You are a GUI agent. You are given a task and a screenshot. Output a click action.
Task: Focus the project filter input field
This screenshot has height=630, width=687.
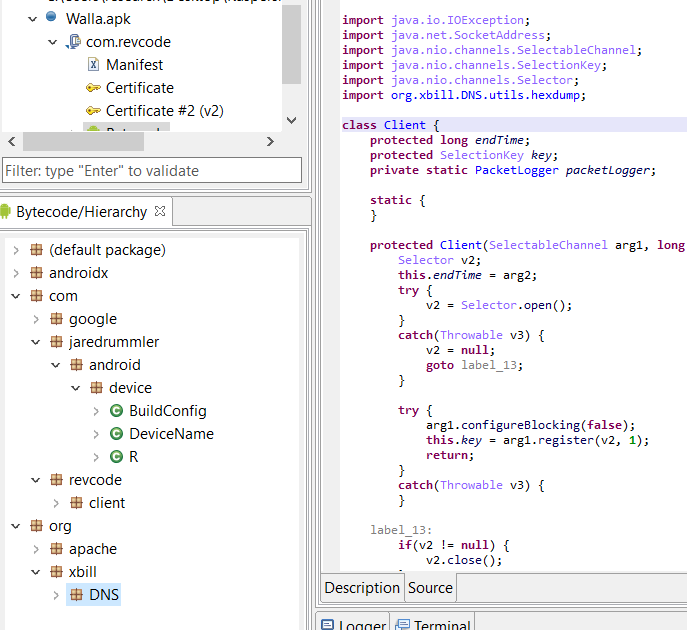tap(152, 170)
